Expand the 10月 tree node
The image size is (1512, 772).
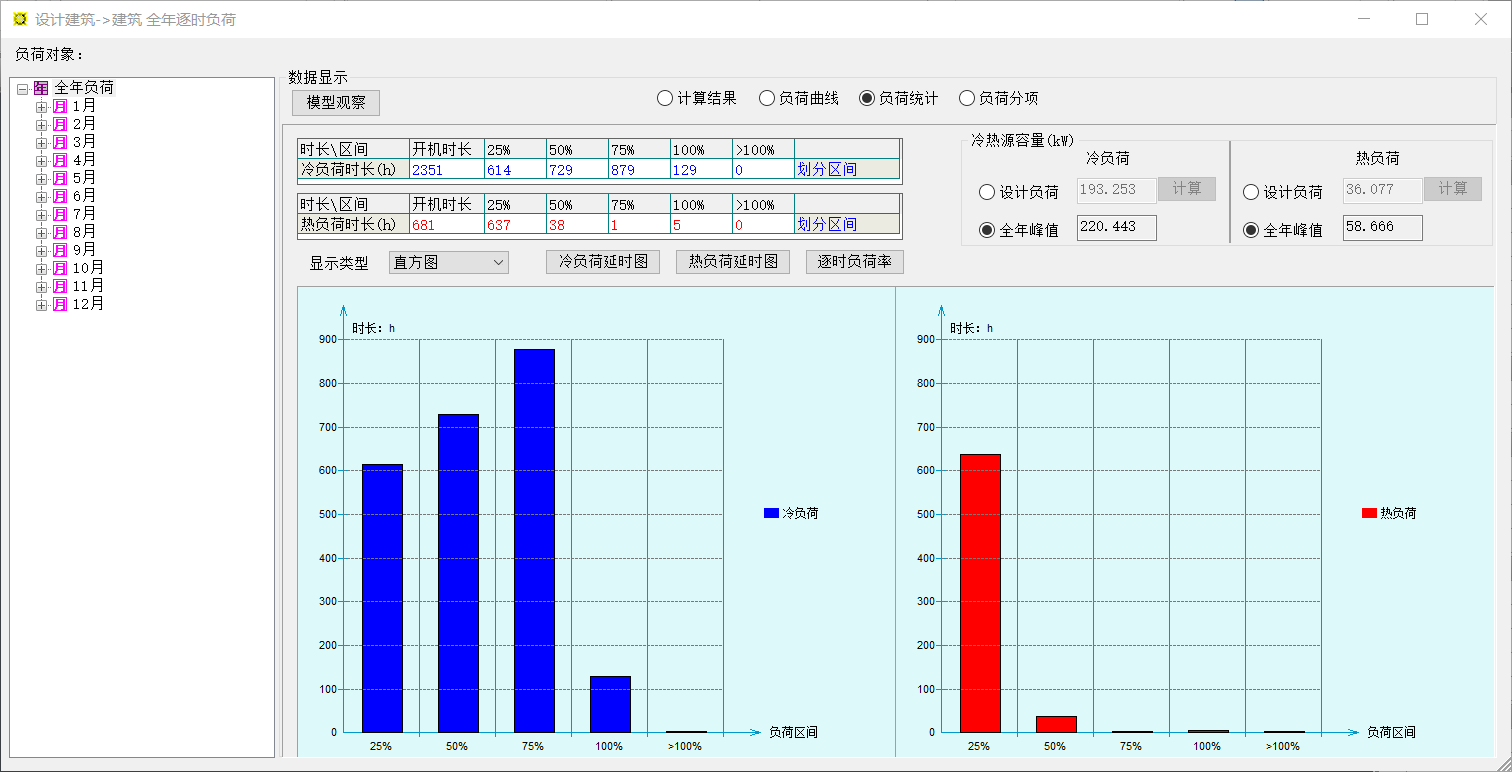41,268
